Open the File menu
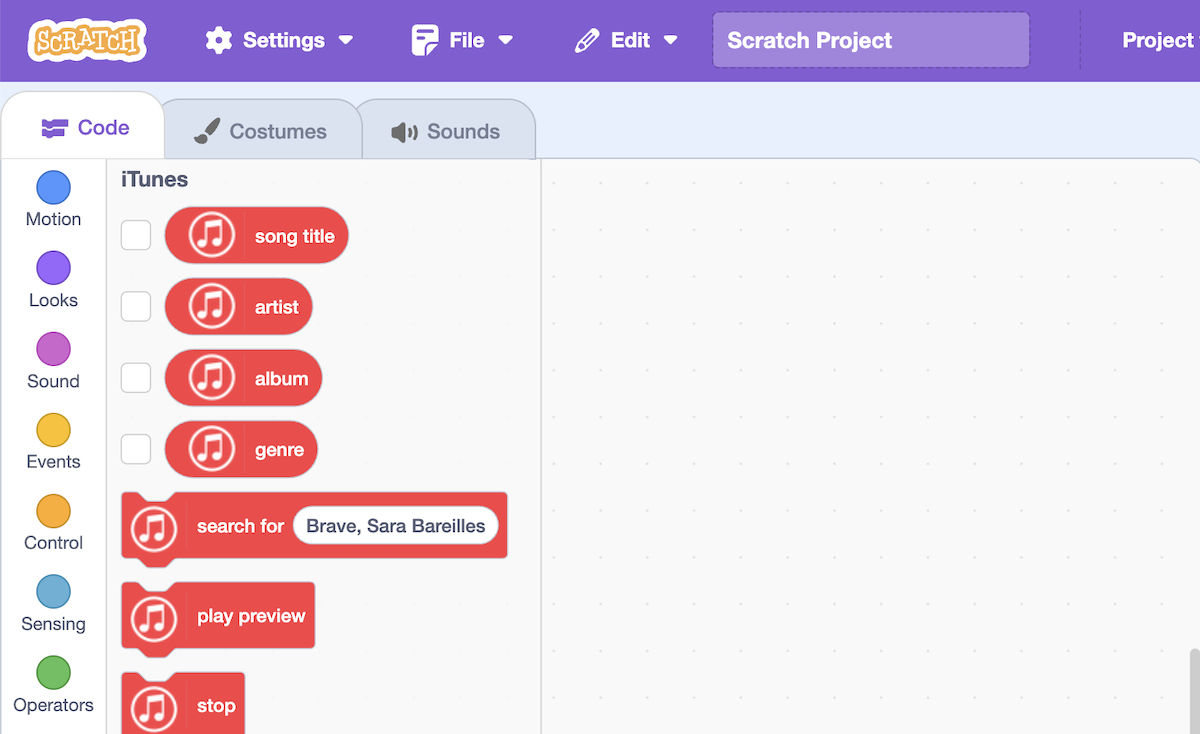Viewport: 1200px width, 734px height. coord(462,40)
